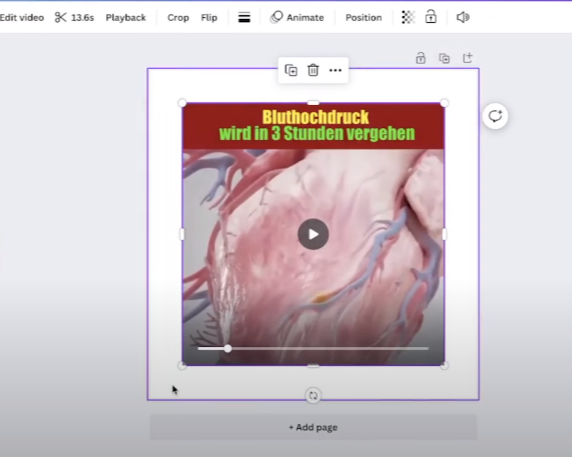Click the volume speaker icon
Image resolution: width=572 pixels, height=457 pixels.
click(x=463, y=17)
